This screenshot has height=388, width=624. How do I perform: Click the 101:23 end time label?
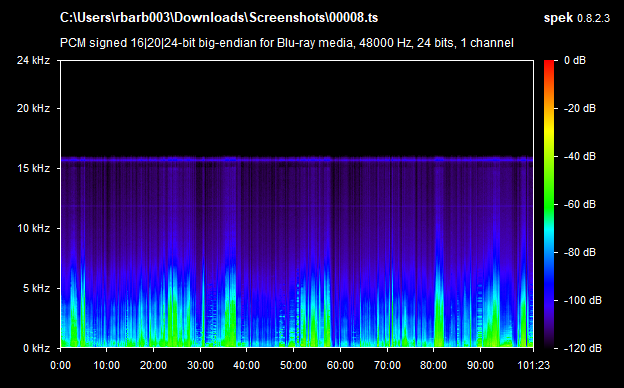(x=533, y=365)
